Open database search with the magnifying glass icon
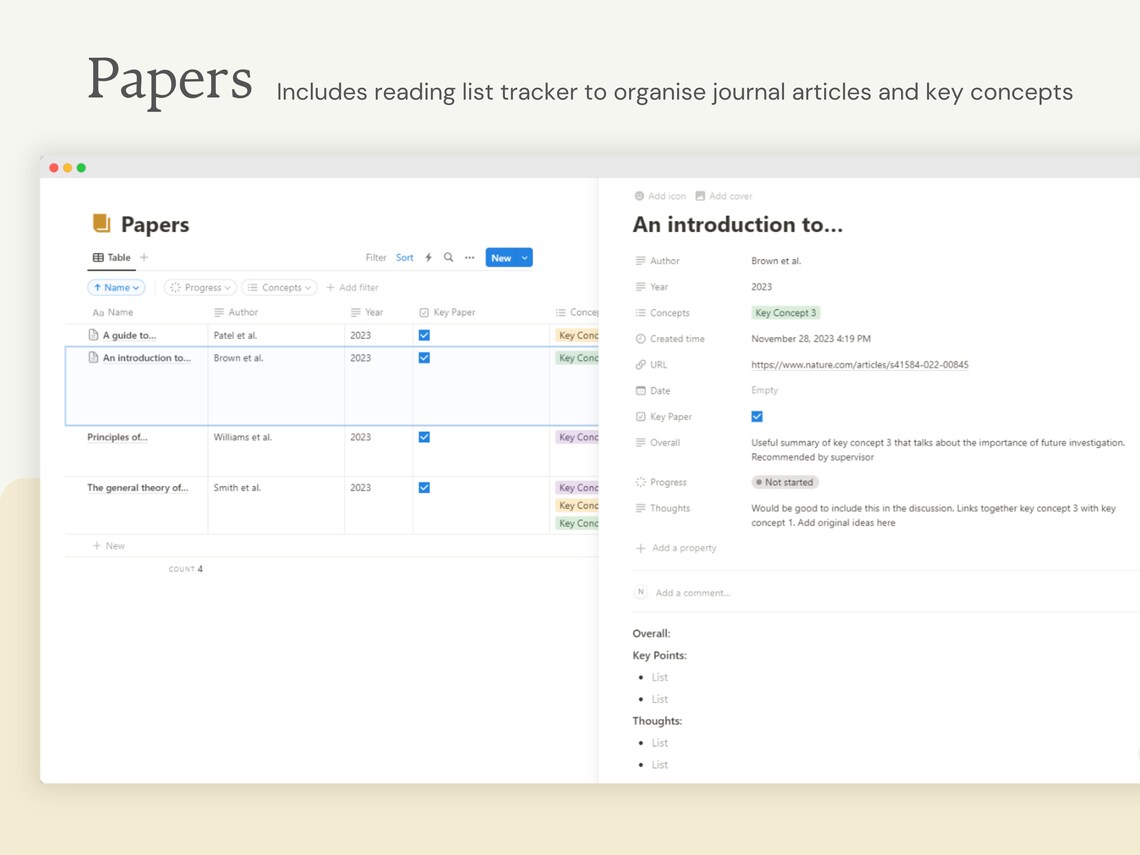 coord(448,257)
